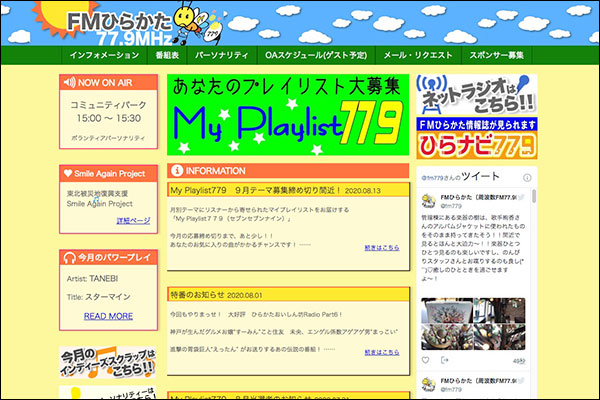Viewport: 600px width, 400px height.
Task: Click the FMひらかた tweet profile avatar
Action: pyautogui.click(x=429, y=197)
